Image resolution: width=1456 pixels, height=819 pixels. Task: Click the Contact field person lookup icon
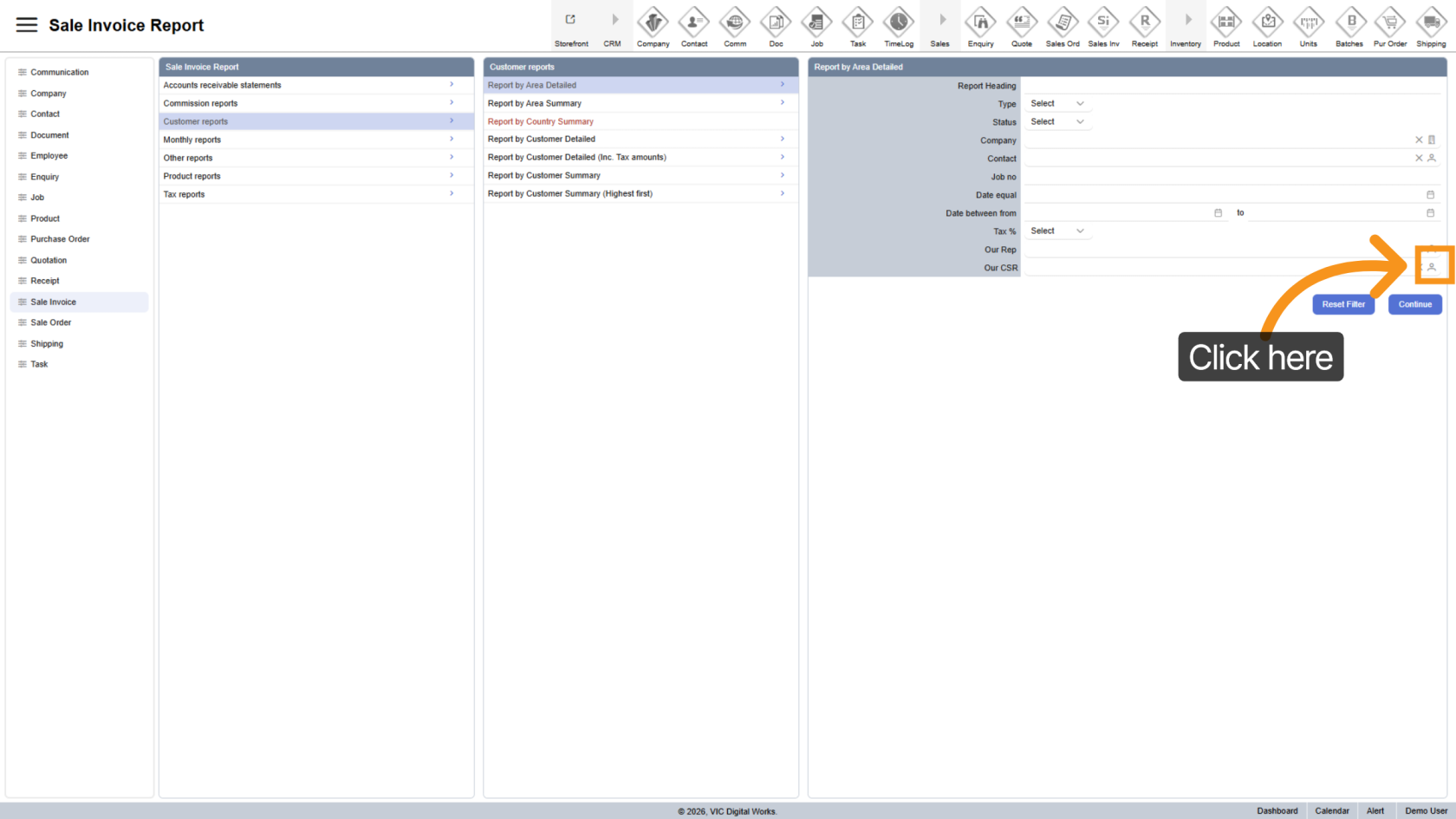tap(1432, 158)
